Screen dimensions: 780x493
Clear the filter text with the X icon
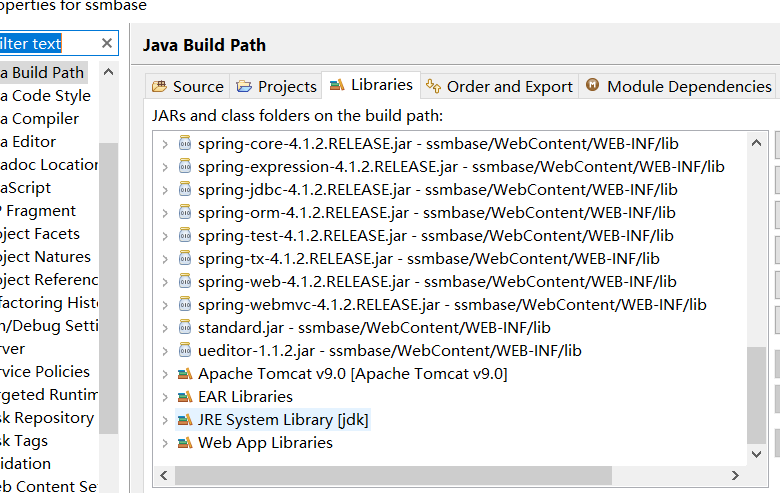pos(107,43)
